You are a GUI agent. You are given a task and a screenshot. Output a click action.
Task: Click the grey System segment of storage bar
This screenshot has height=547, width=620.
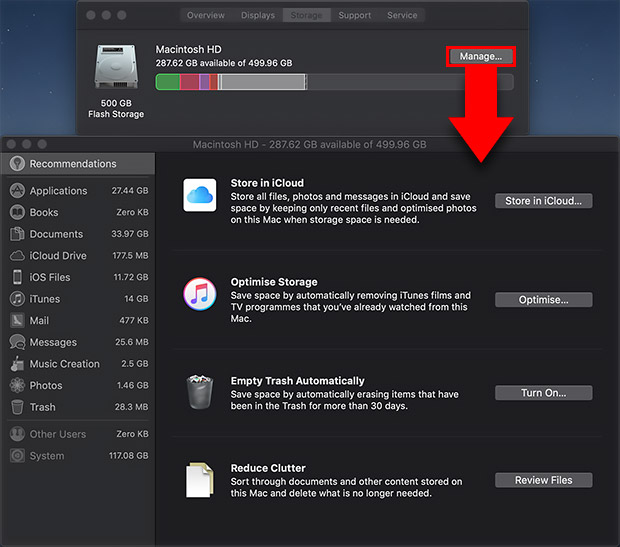coord(263,82)
